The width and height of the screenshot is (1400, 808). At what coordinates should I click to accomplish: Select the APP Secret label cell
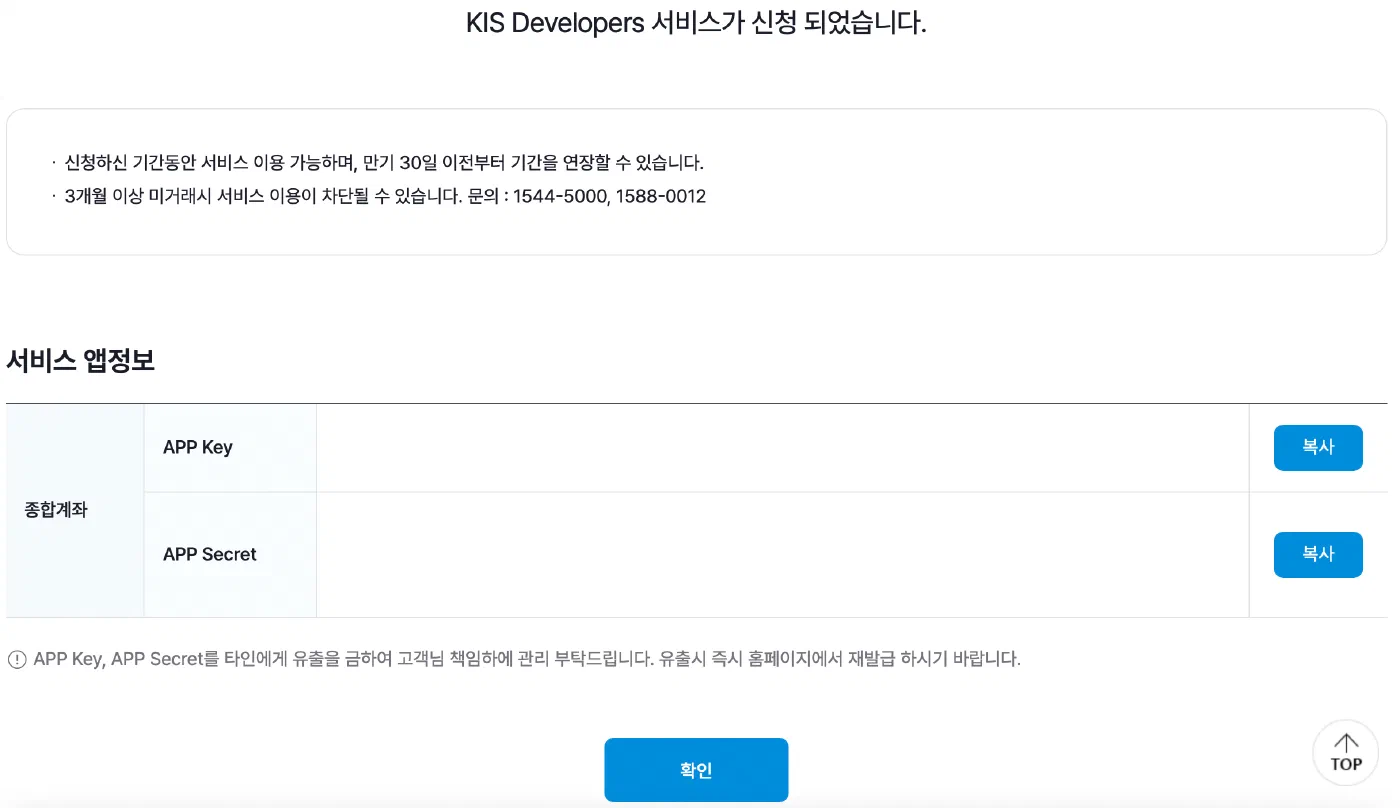click(230, 555)
